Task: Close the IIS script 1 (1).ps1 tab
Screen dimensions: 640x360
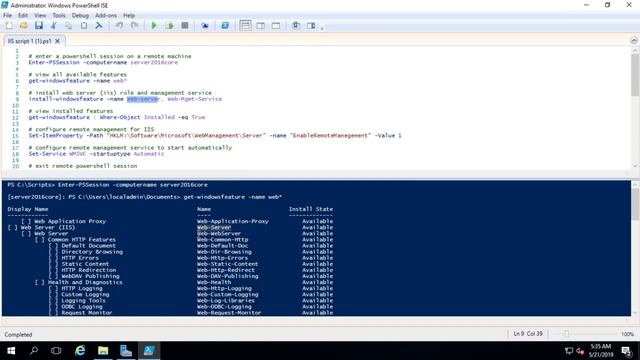Action: [58, 41]
